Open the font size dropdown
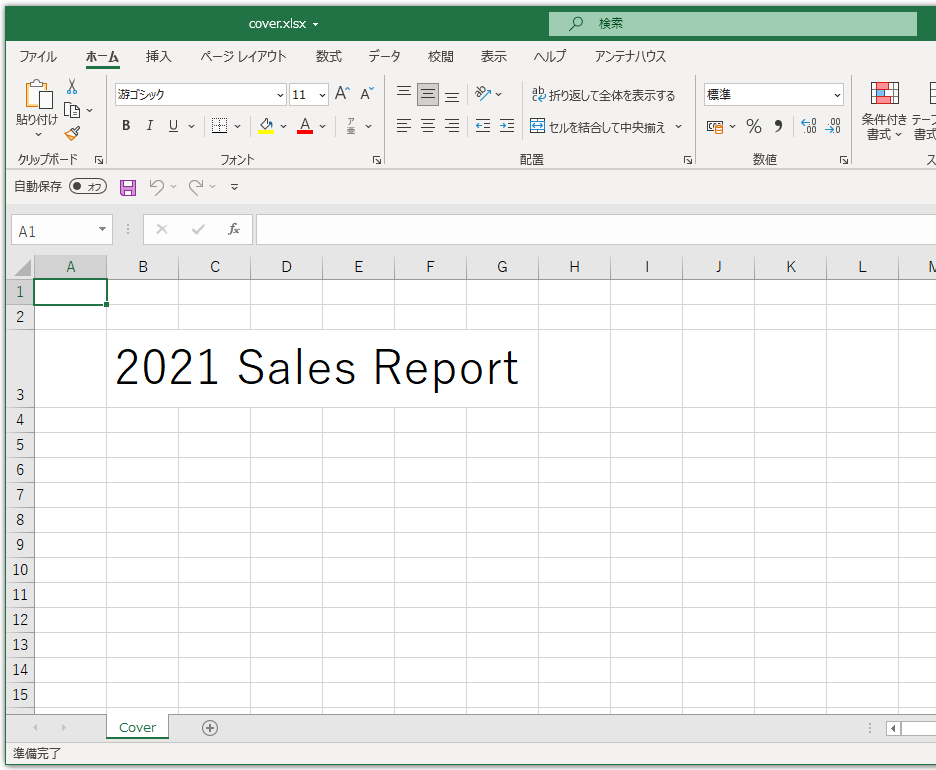The image size is (936, 770). point(322,95)
